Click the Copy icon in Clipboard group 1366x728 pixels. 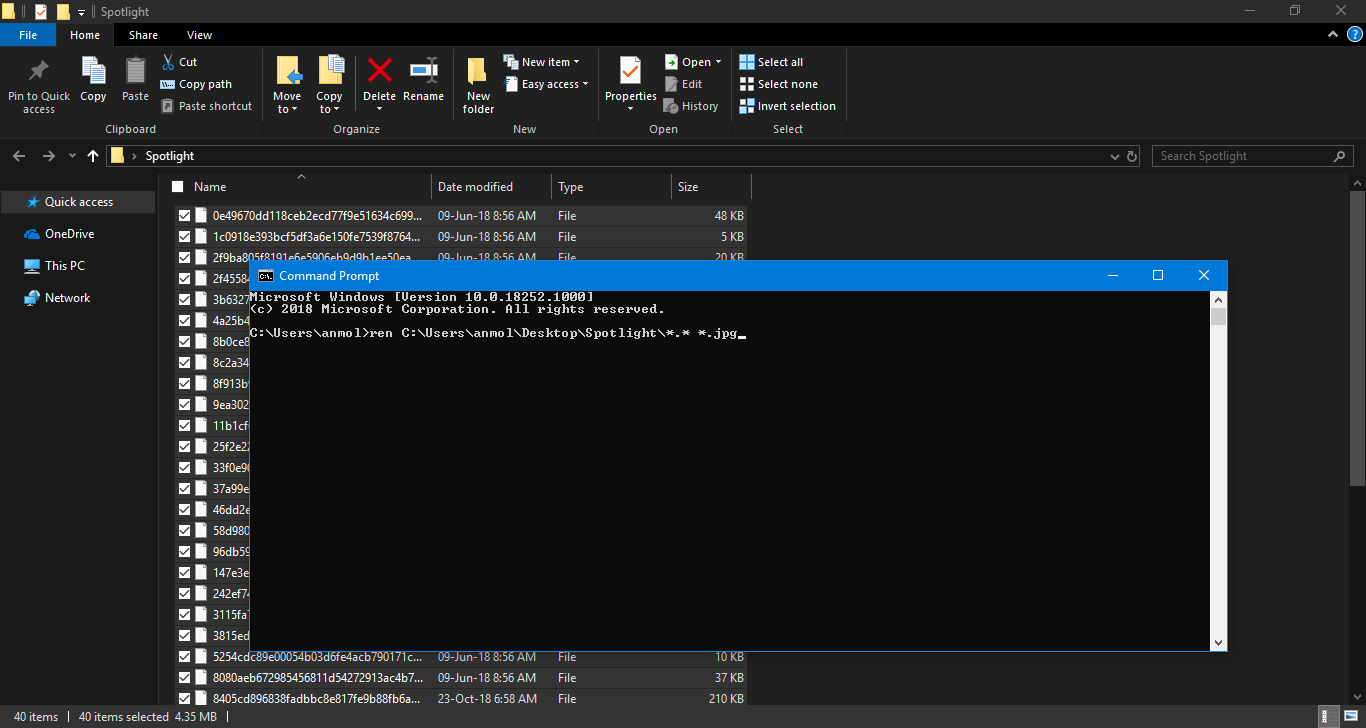93,72
